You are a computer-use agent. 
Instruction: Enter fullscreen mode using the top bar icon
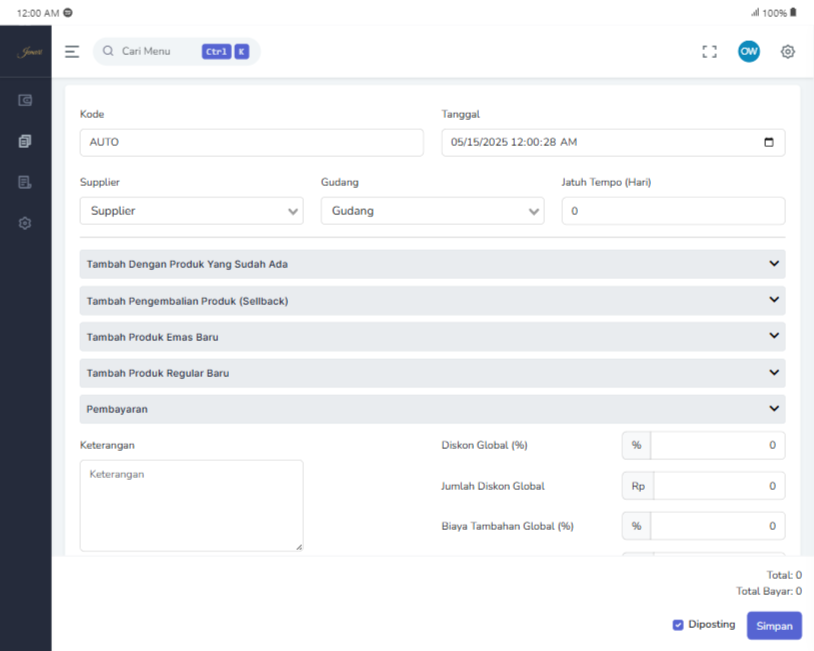pyautogui.click(x=710, y=52)
